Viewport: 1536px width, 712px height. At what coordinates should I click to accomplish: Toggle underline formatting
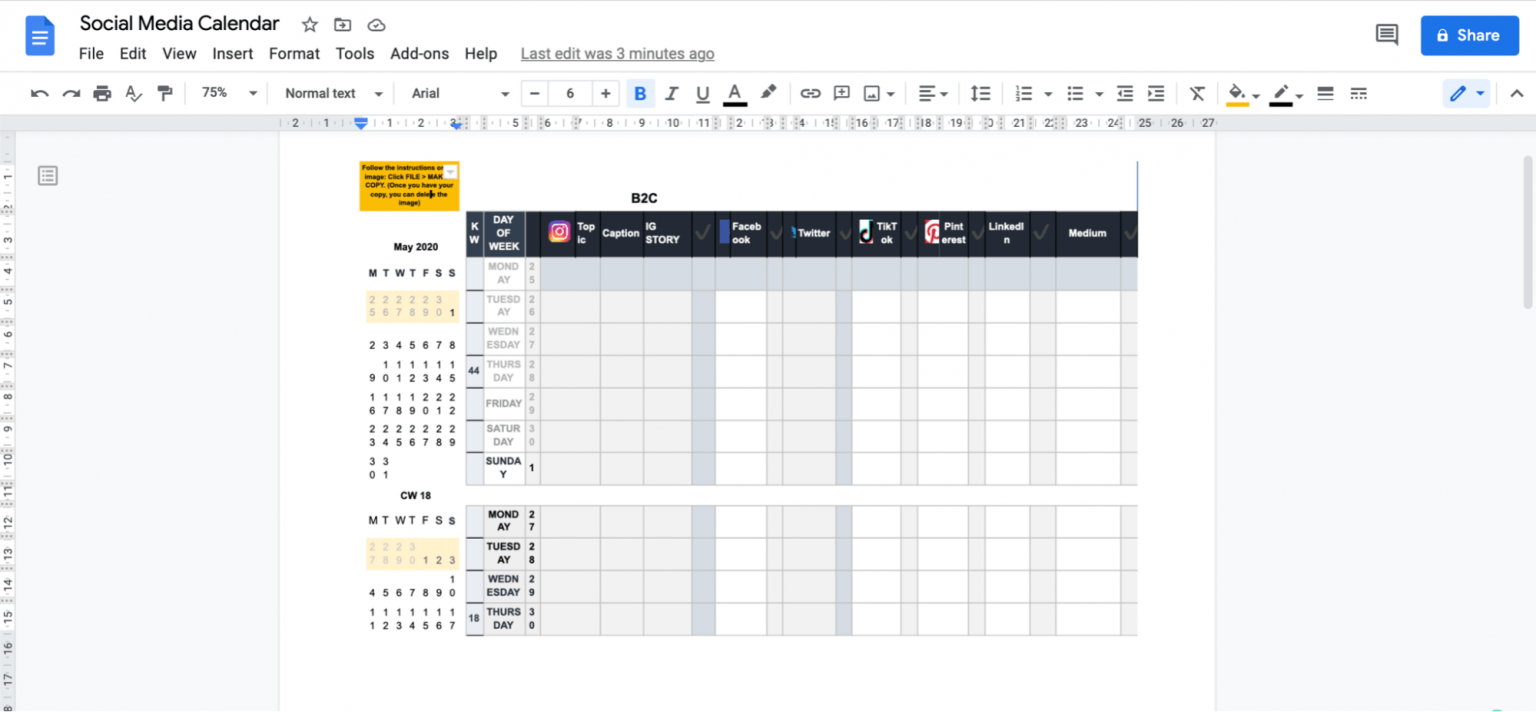click(702, 93)
